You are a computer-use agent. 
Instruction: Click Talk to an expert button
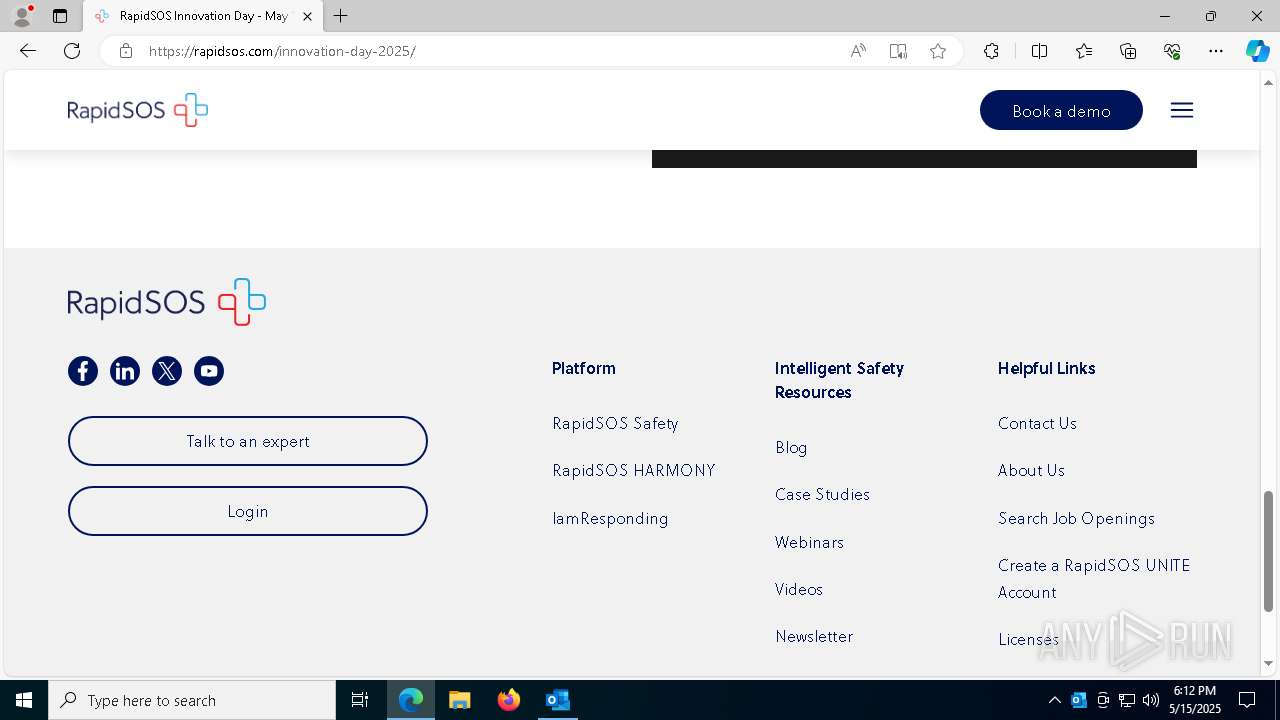pos(248,441)
